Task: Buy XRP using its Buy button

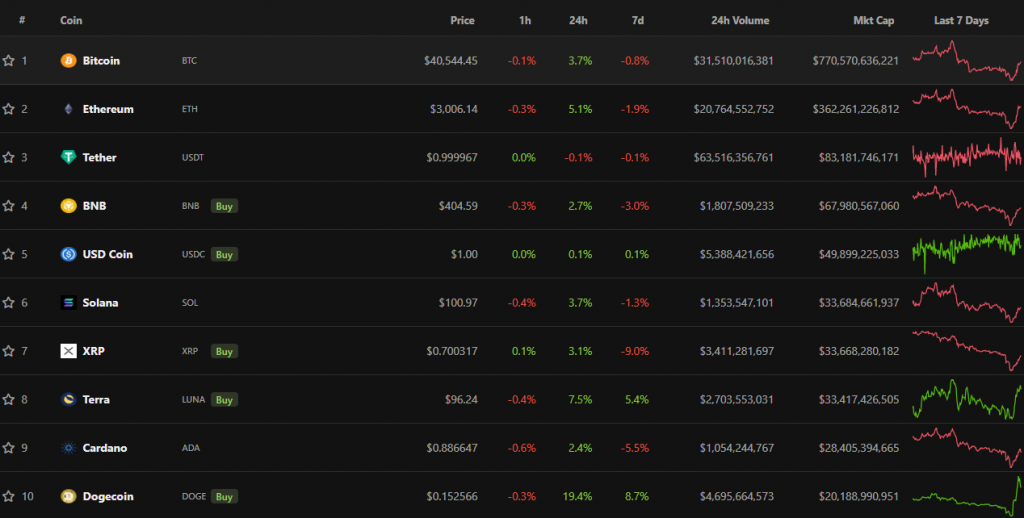Action: click(x=224, y=351)
